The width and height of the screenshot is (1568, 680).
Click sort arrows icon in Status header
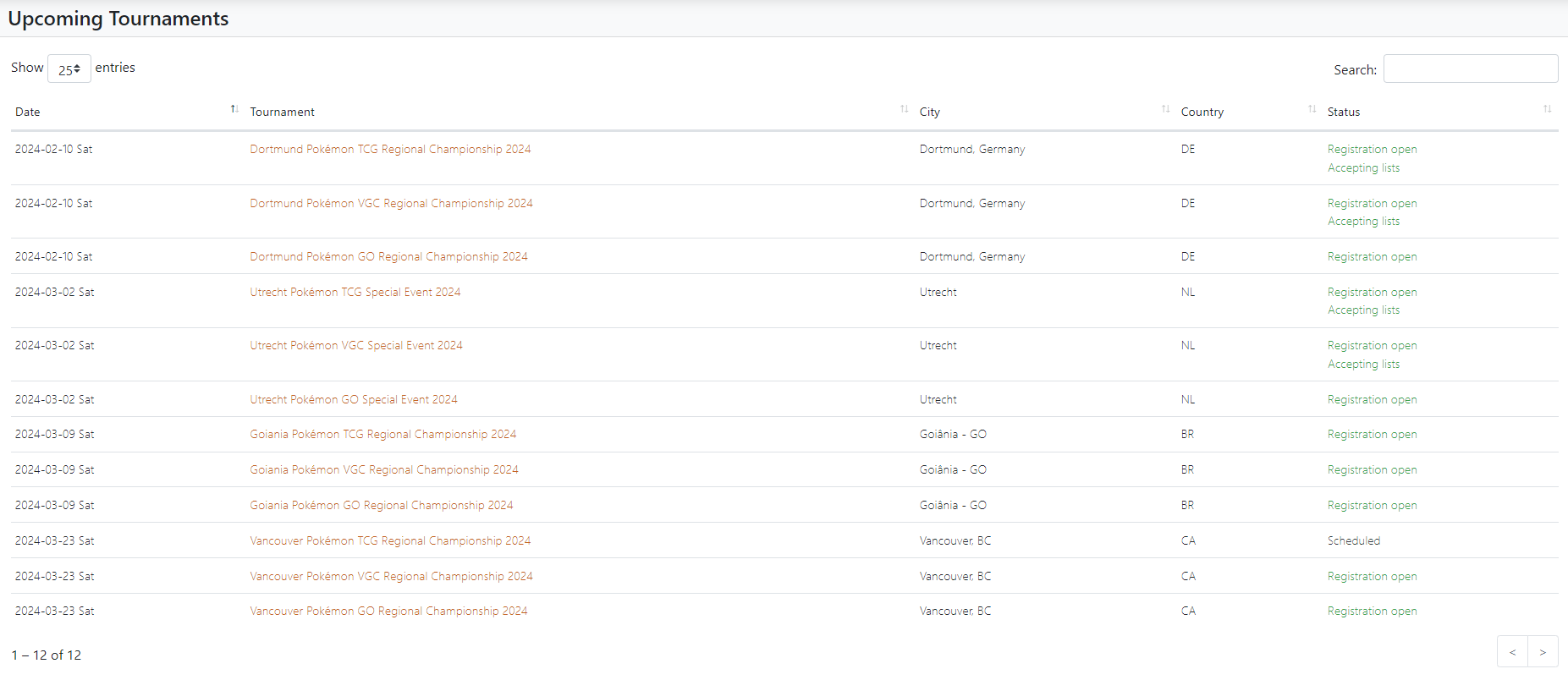click(x=1547, y=109)
